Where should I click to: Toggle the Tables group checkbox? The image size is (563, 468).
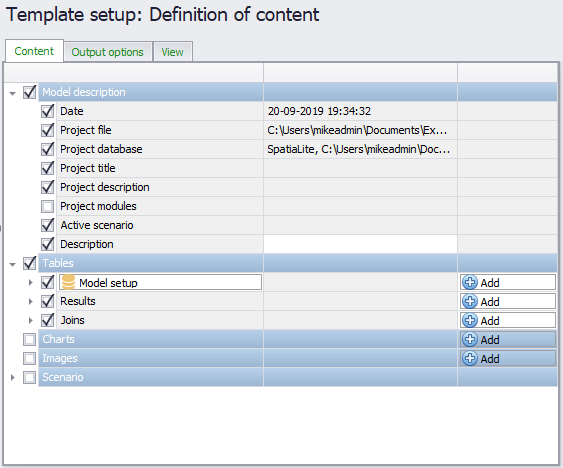coord(29,263)
